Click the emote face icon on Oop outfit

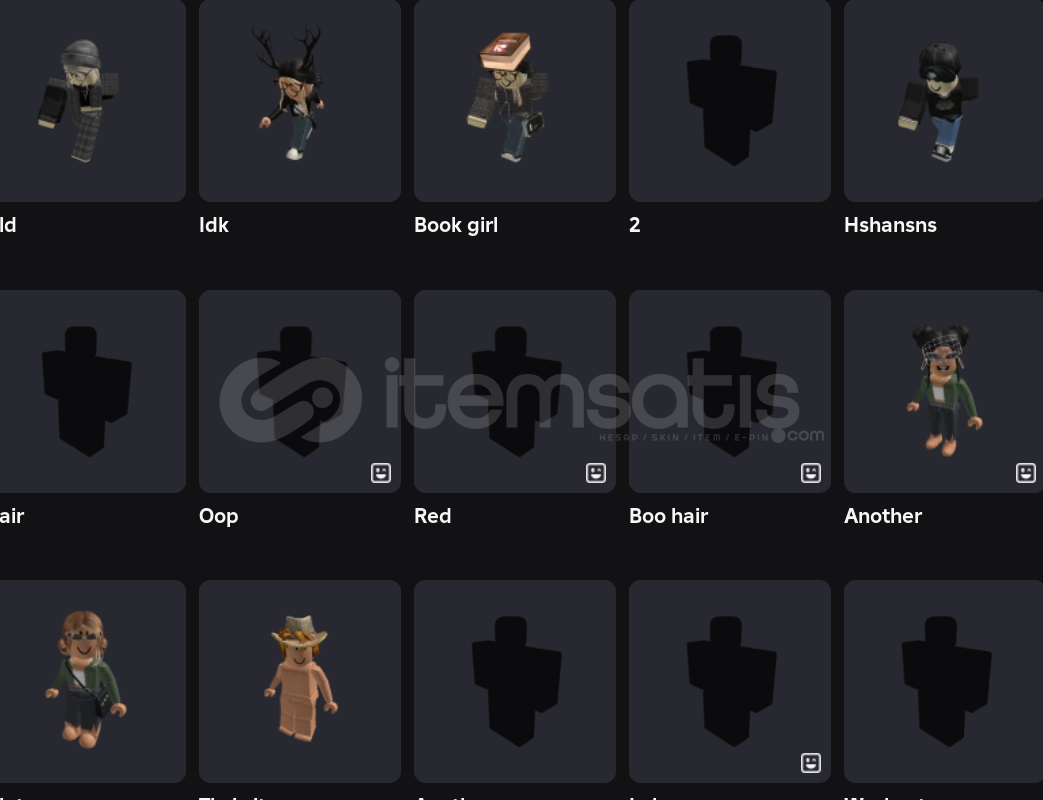click(x=380, y=473)
